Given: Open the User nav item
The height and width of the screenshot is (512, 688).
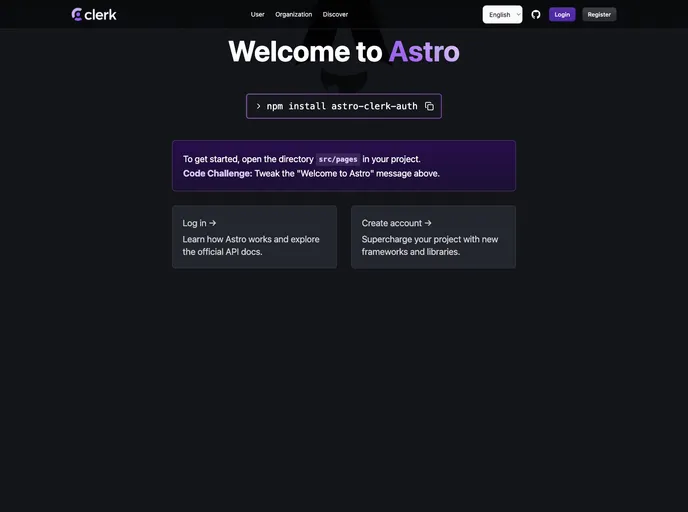Looking at the screenshot, I should [258, 14].
